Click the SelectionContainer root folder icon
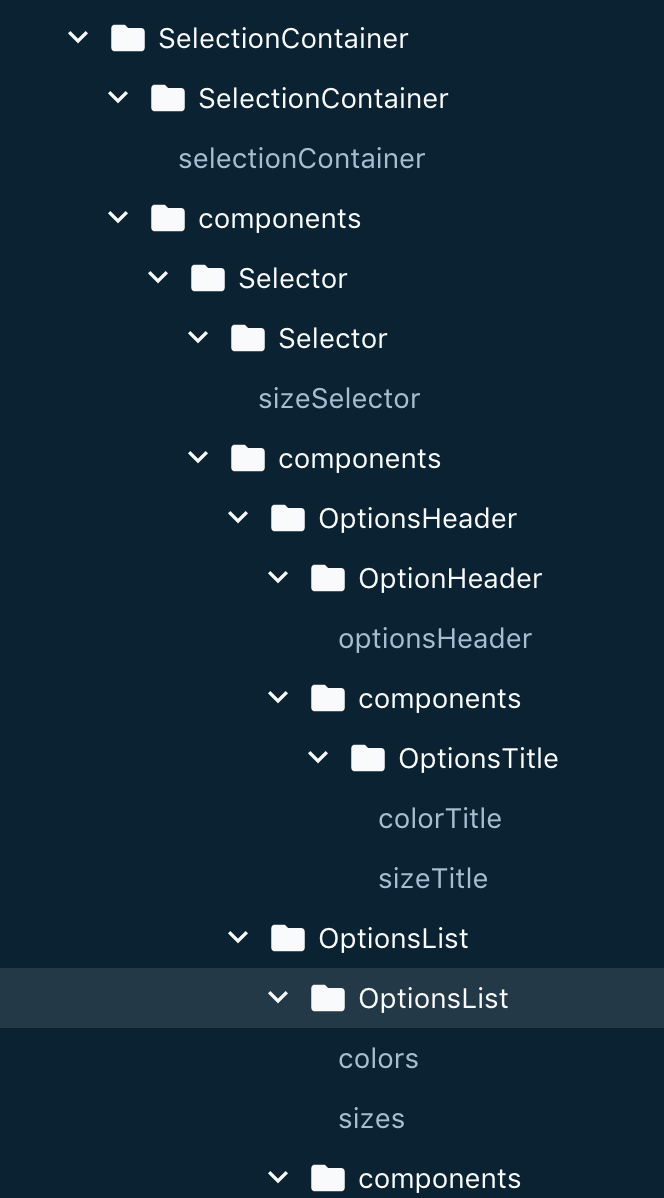Image resolution: width=664 pixels, height=1198 pixels. 127,38
